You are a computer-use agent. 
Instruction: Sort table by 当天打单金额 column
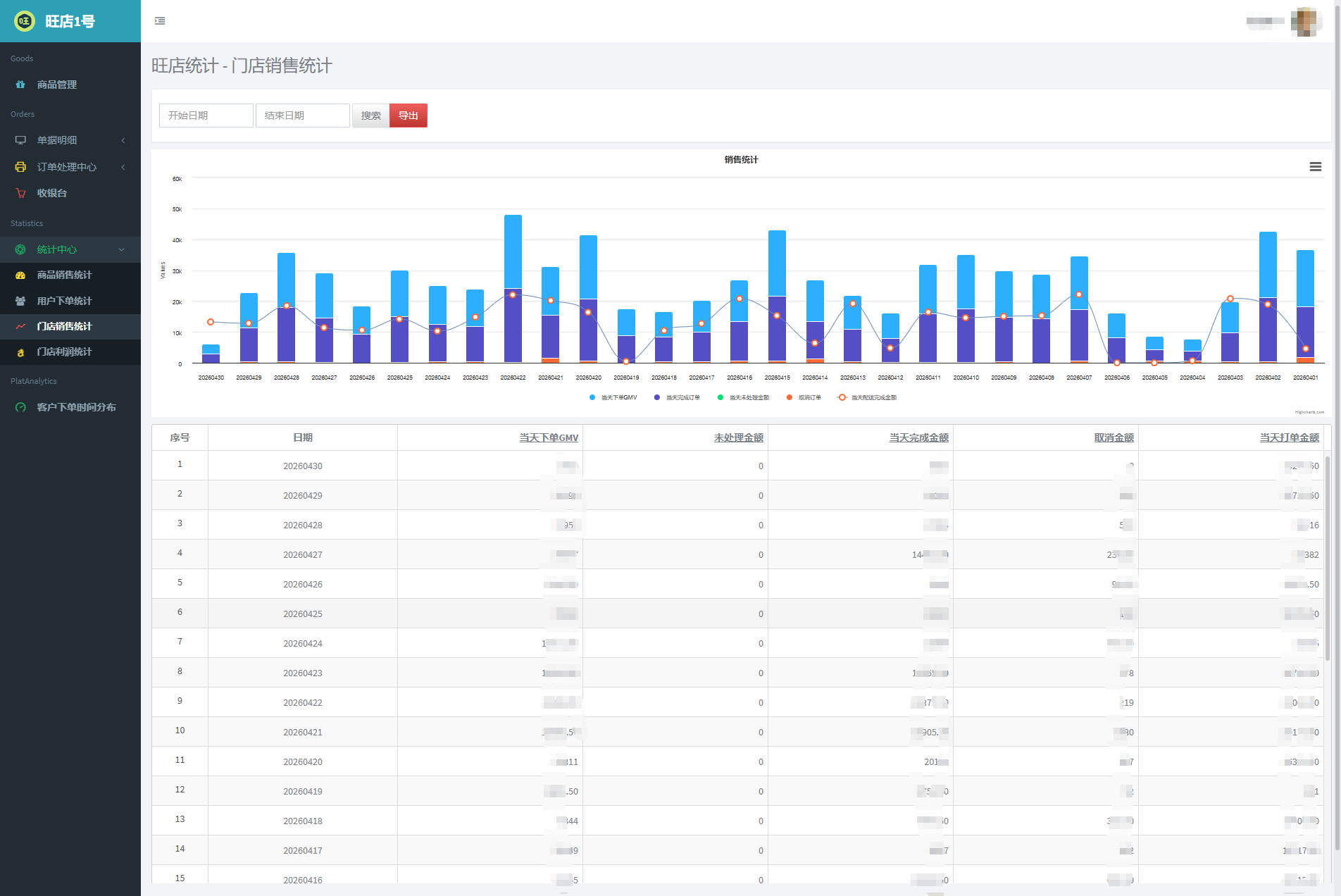coord(1290,437)
